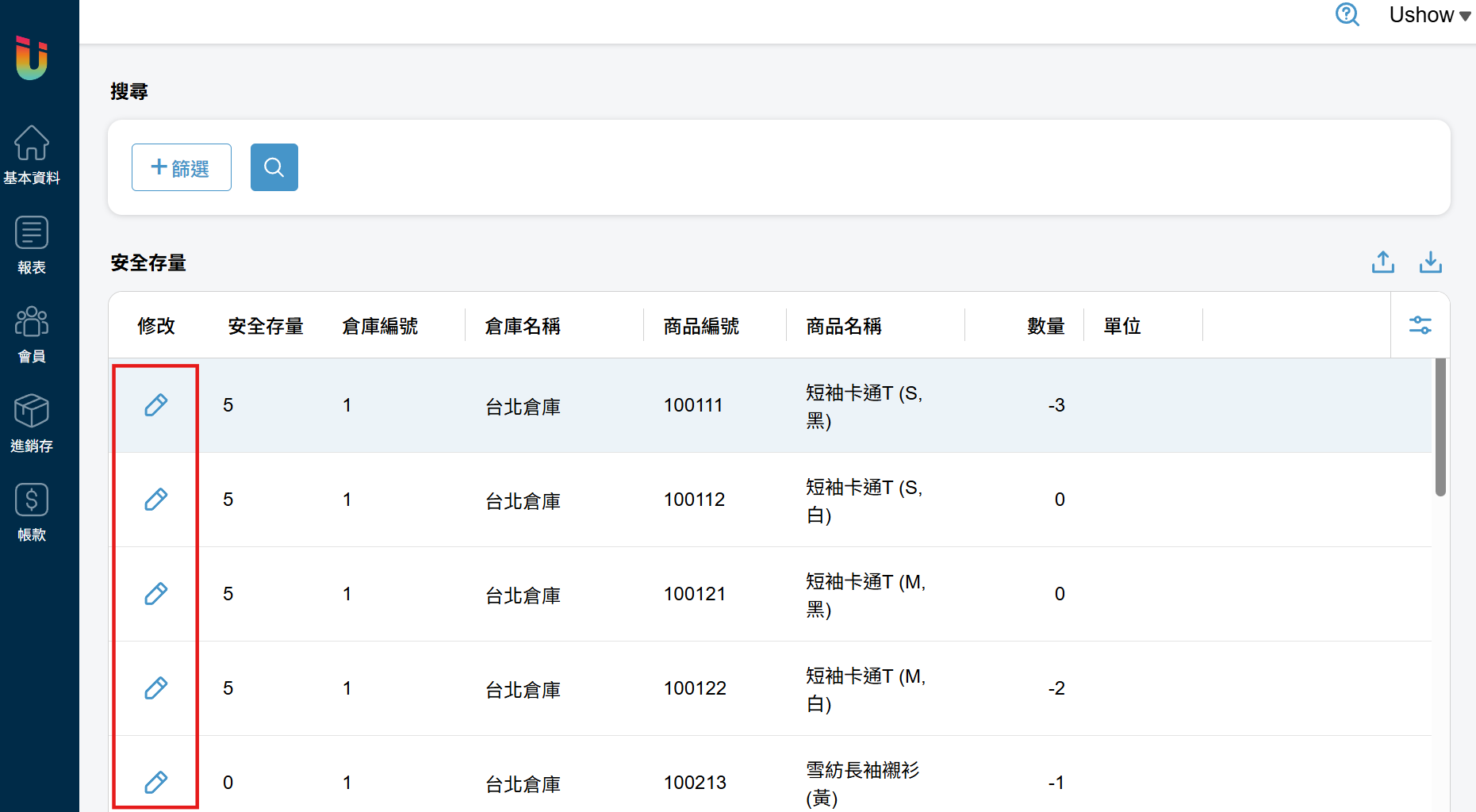Expand the Ushow account dropdown

pos(1430,15)
